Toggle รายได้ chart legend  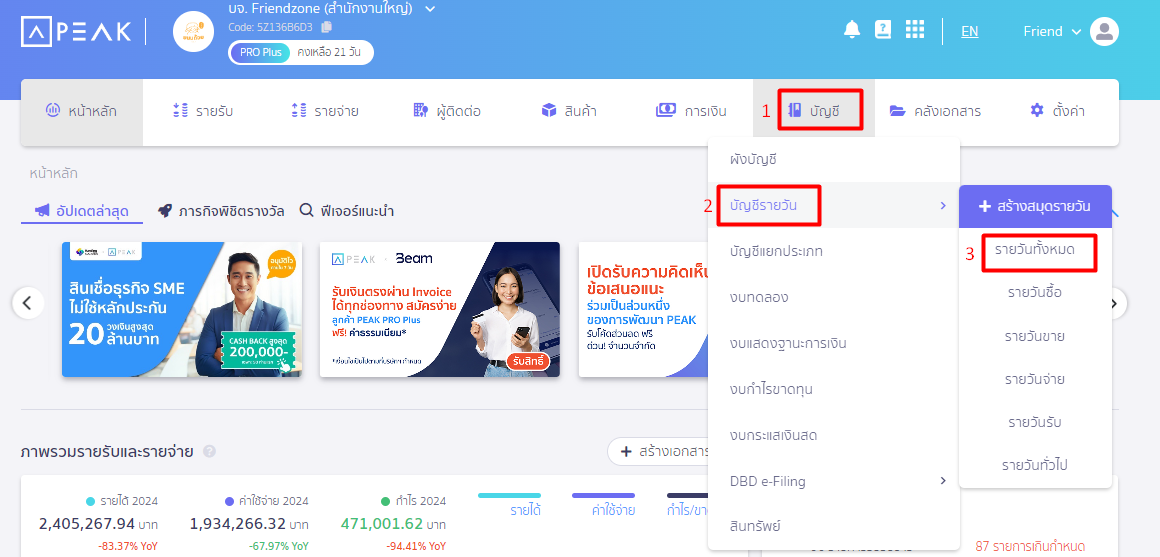coord(510,504)
